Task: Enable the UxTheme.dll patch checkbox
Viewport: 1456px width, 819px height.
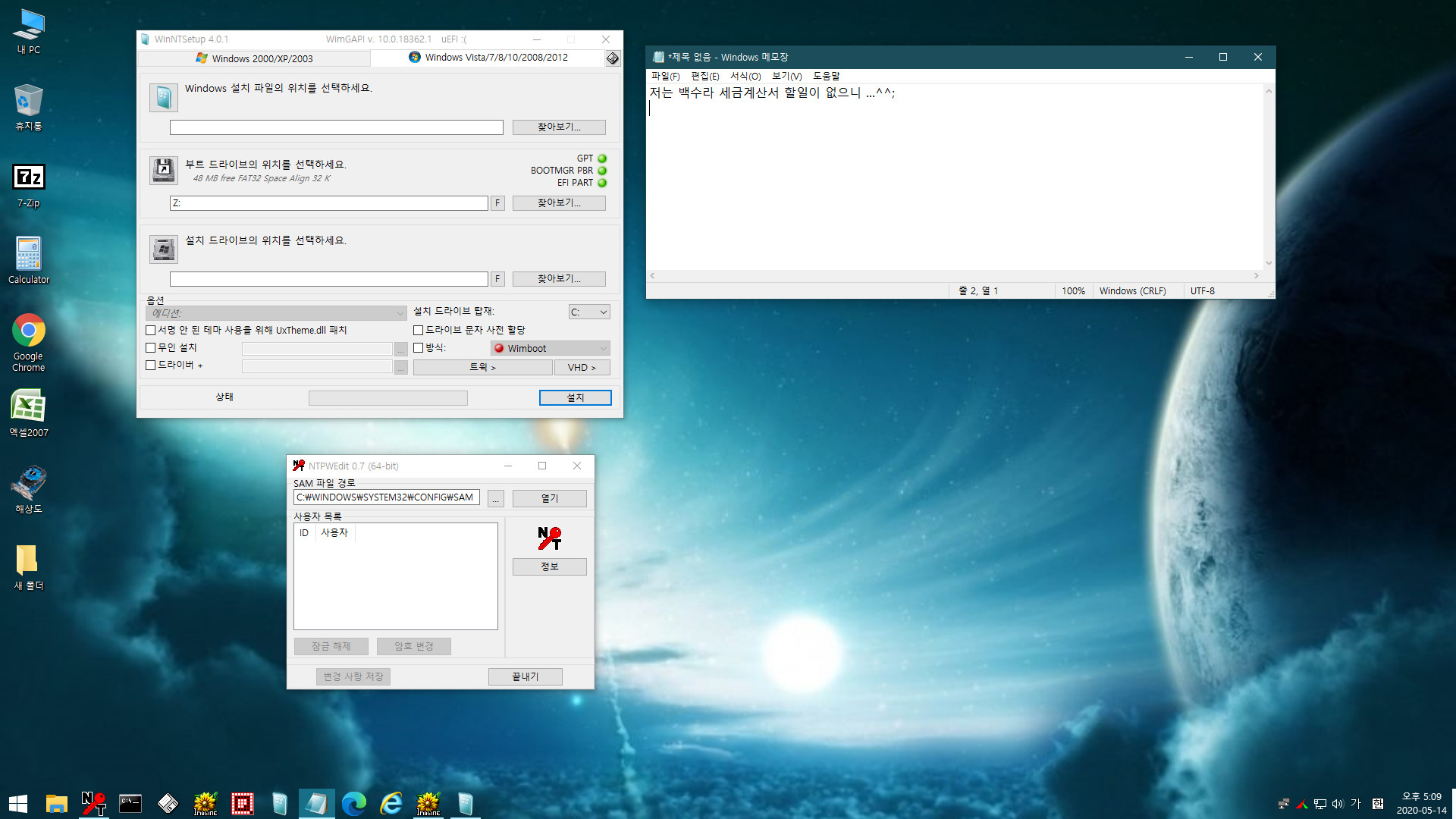Action: [x=150, y=330]
